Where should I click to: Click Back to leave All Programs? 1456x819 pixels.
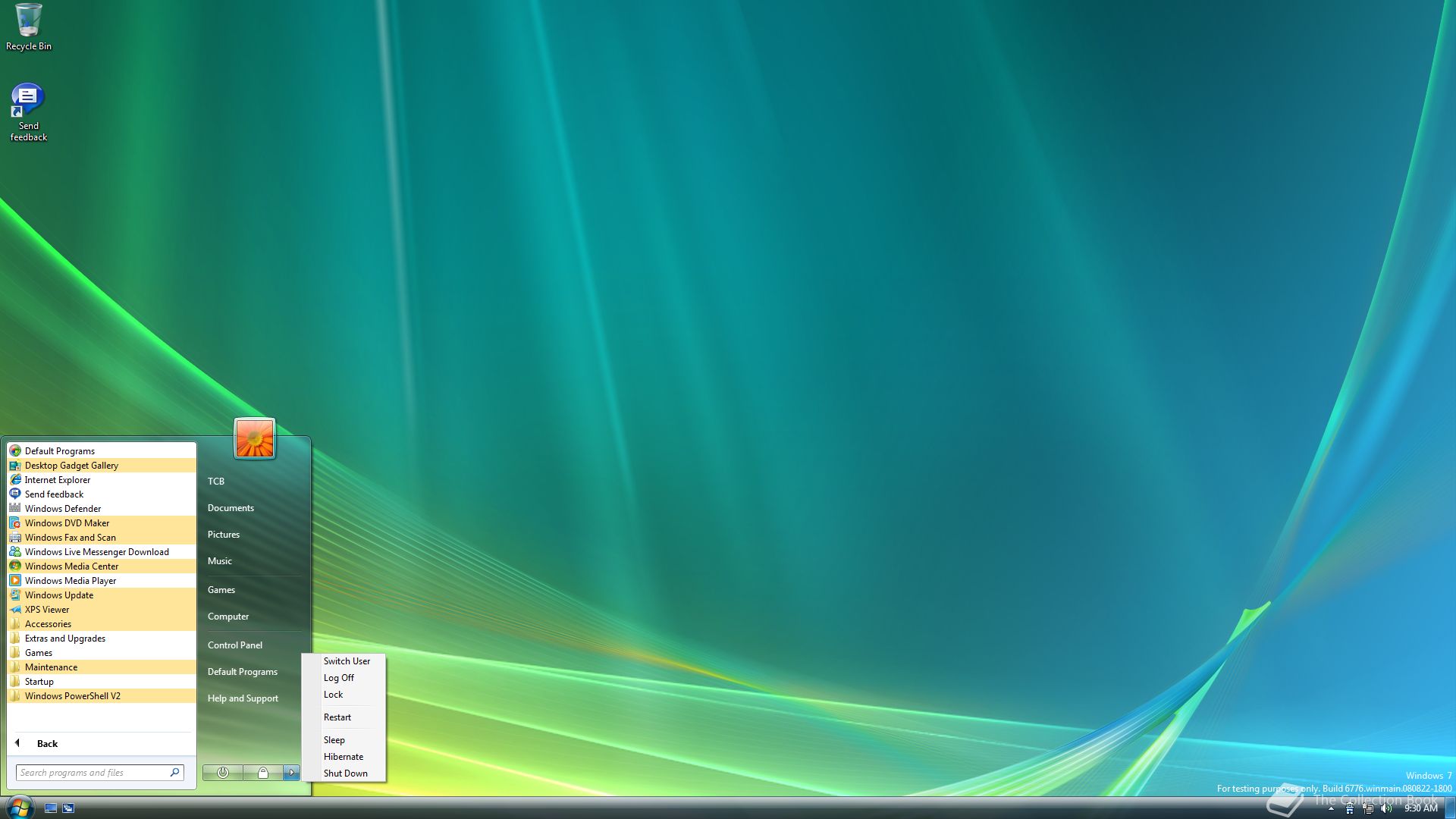(x=102, y=744)
